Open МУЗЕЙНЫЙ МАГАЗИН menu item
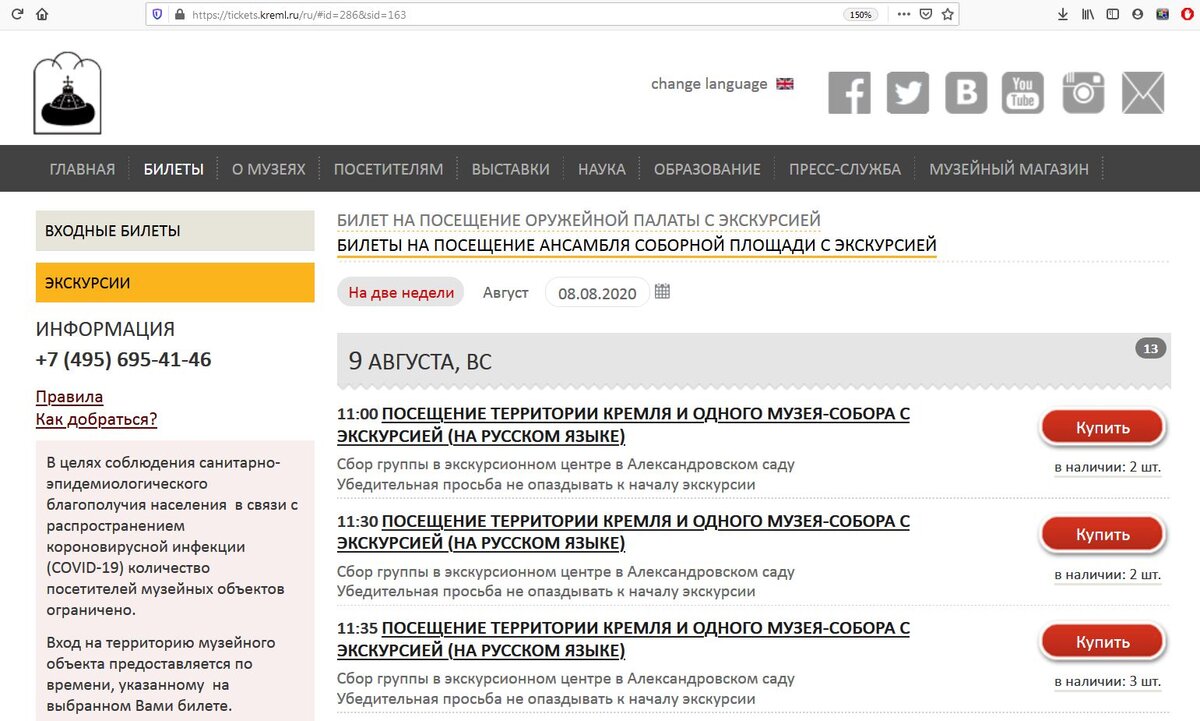The height and width of the screenshot is (721, 1200). 1009,169
